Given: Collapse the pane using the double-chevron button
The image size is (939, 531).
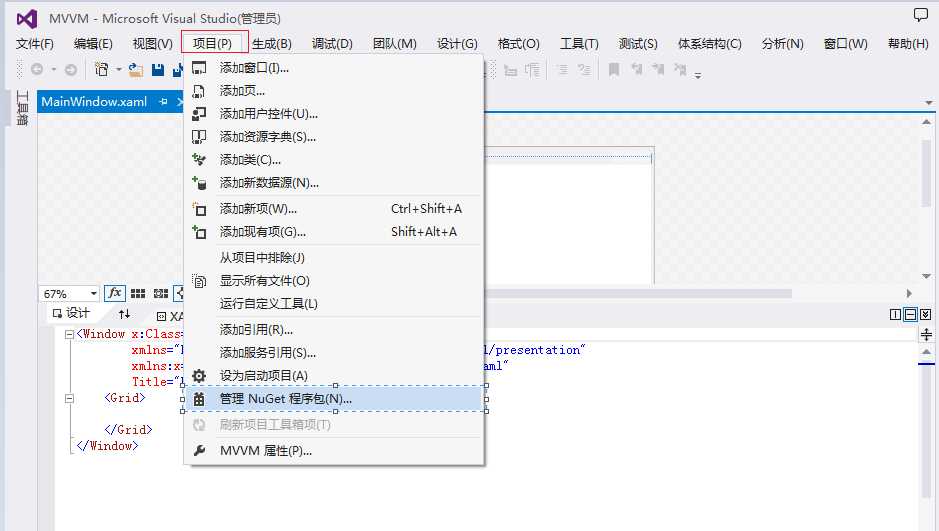Looking at the screenshot, I should pyautogui.click(x=926, y=314).
